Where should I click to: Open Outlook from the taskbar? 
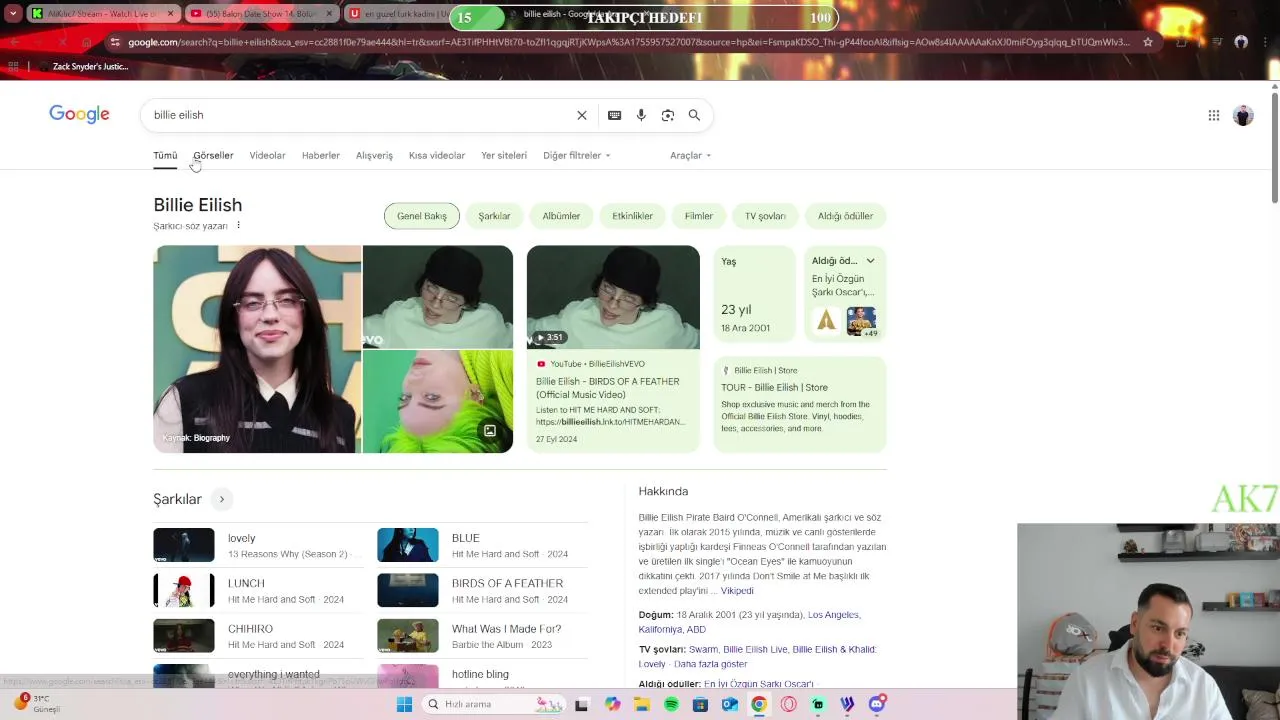click(729, 704)
